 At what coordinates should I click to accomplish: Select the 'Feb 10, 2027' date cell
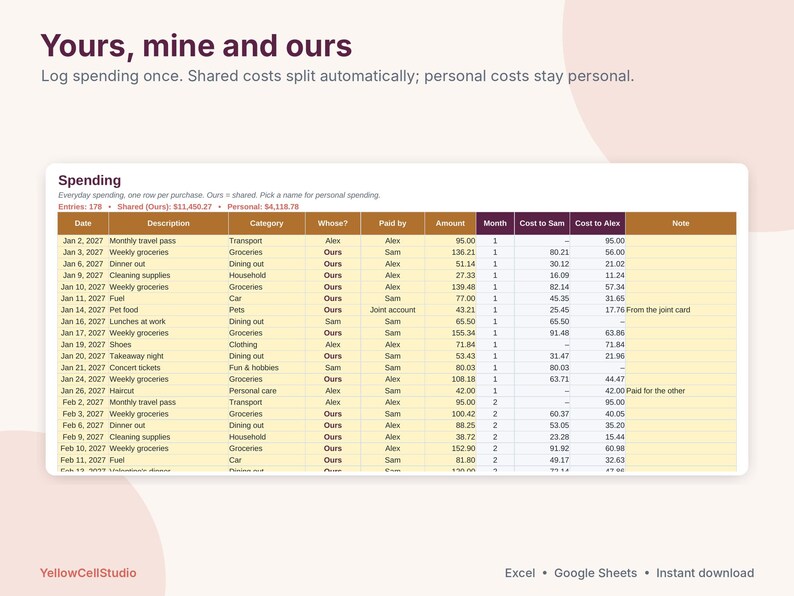pos(83,449)
